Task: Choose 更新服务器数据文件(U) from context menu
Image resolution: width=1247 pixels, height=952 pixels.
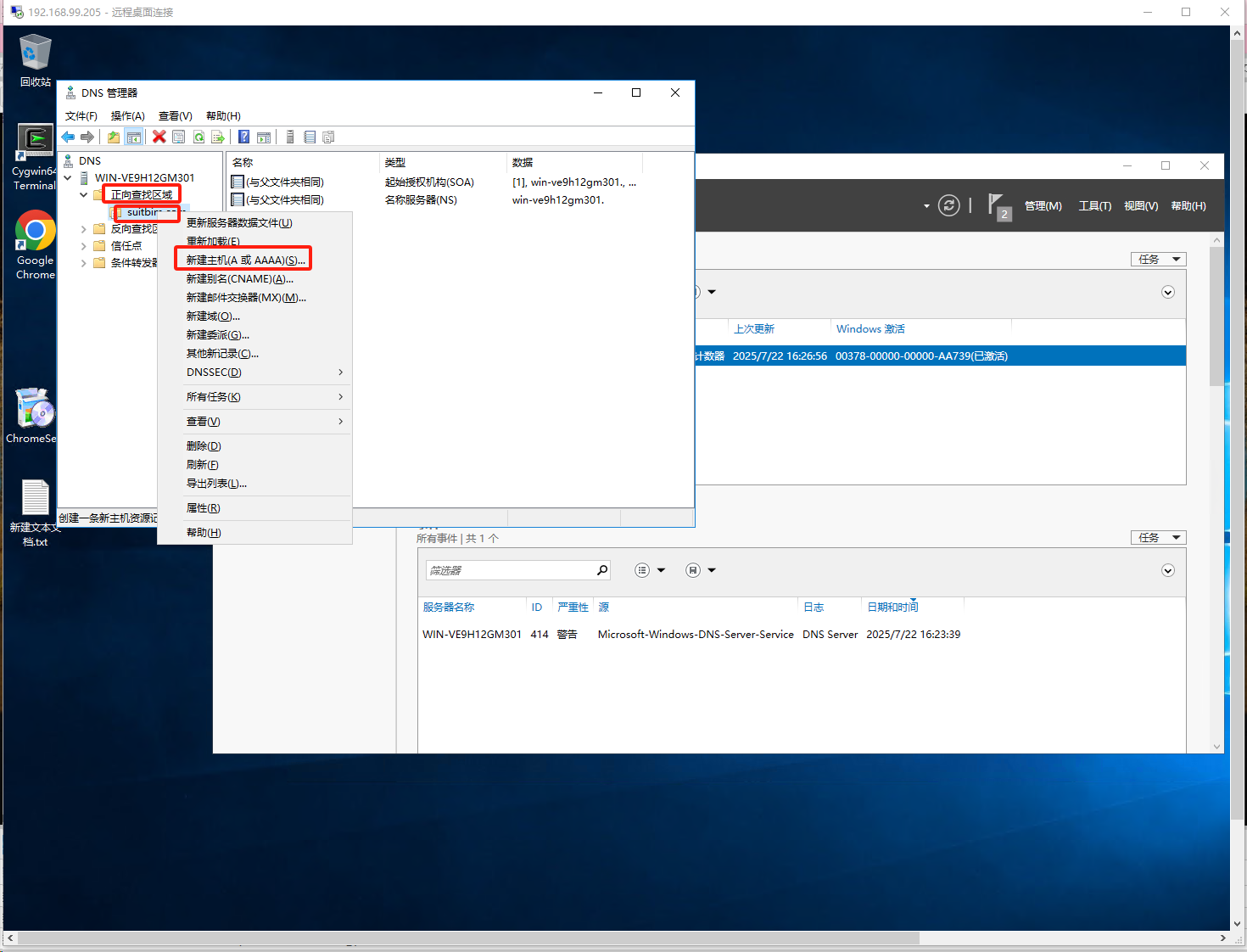Action: 254,222
